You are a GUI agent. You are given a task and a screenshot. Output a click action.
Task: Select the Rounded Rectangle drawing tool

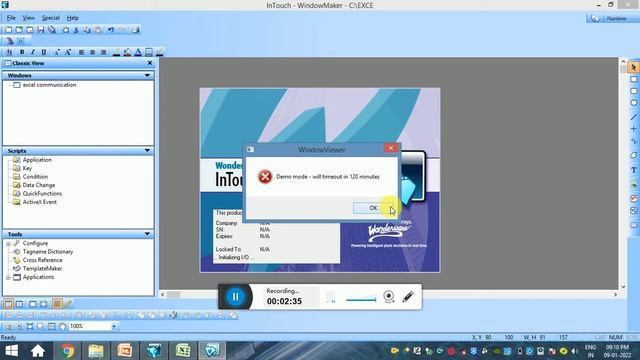pyautogui.click(x=633, y=91)
